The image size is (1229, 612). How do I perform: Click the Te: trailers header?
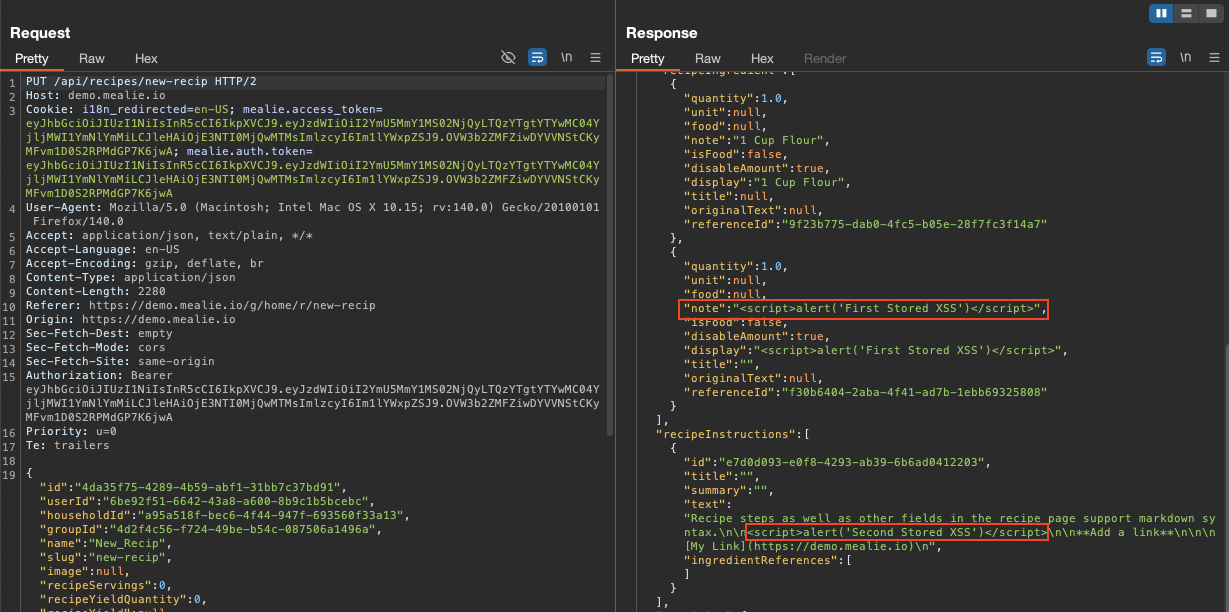pos(68,445)
